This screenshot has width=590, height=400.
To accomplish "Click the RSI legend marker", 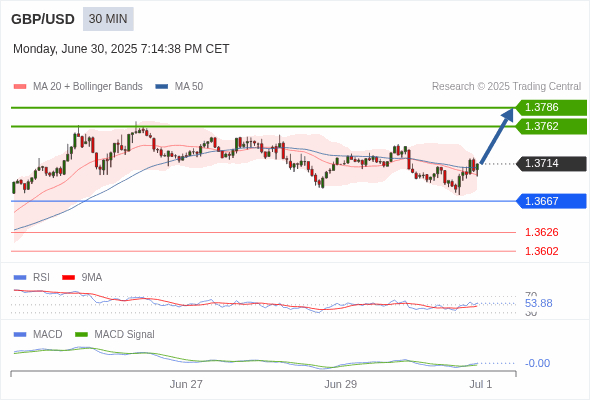I will (20, 278).
